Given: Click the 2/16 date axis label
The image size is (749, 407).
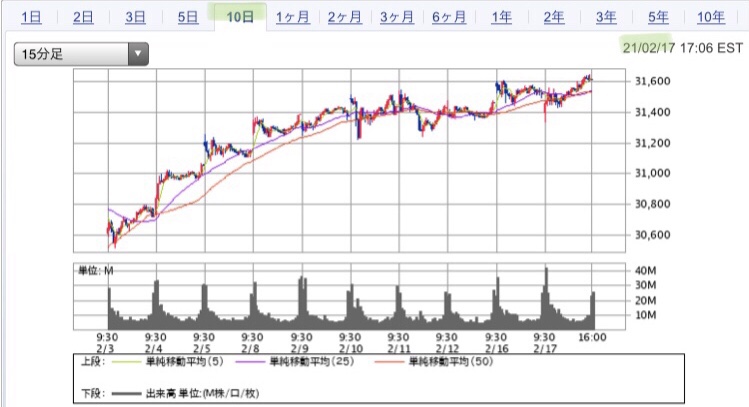Looking at the screenshot, I should (x=497, y=349).
